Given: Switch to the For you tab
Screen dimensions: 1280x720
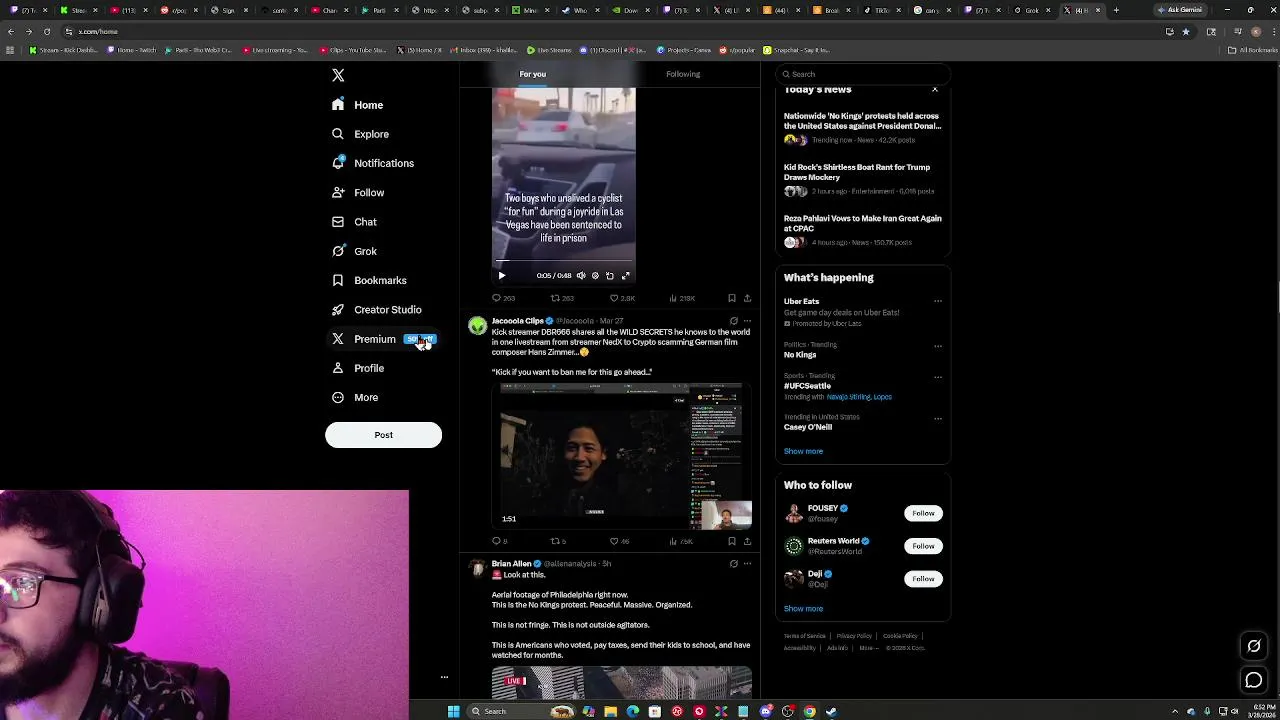Looking at the screenshot, I should coord(533,74).
